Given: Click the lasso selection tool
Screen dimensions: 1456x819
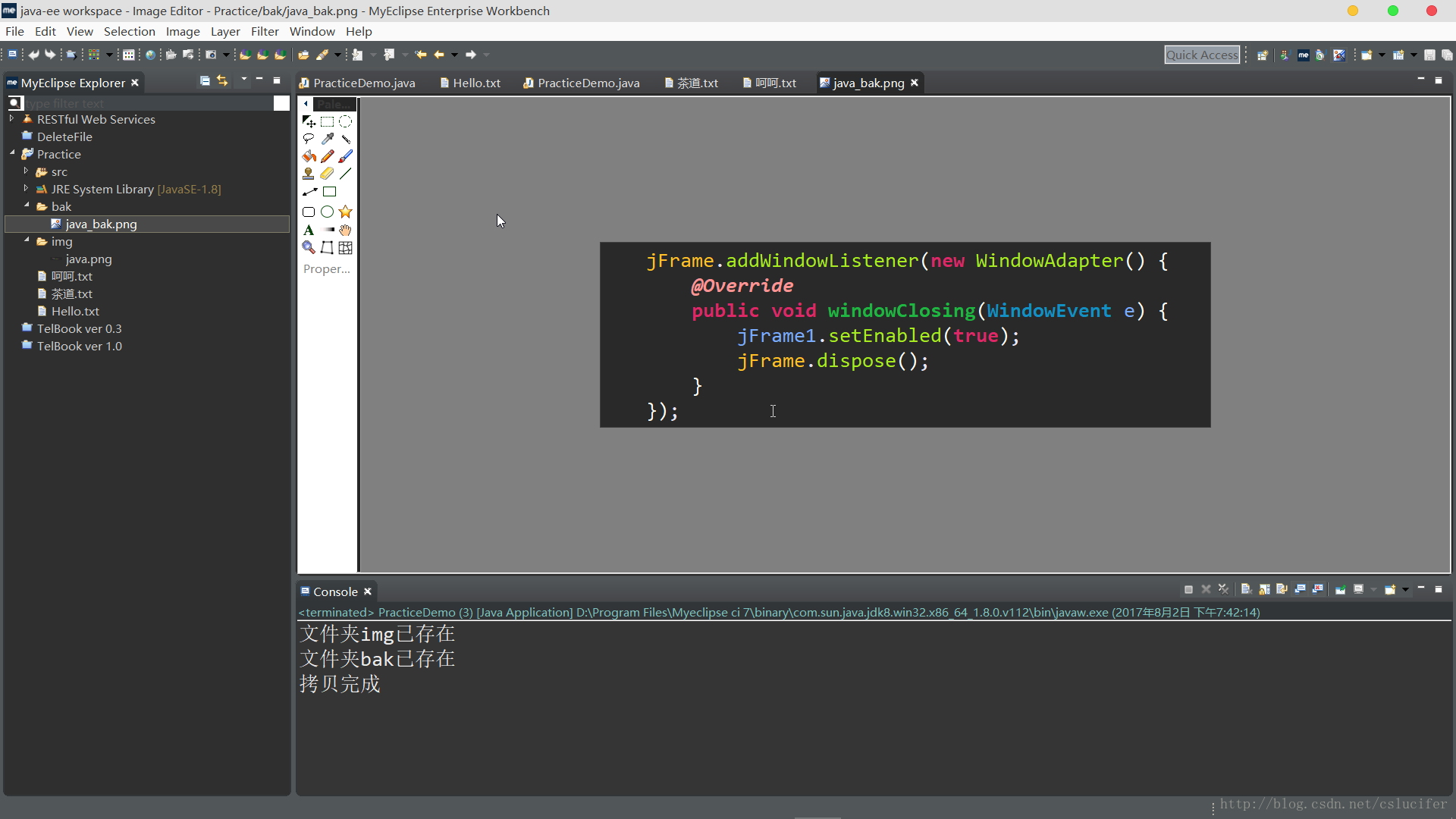Looking at the screenshot, I should pos(309,139).
